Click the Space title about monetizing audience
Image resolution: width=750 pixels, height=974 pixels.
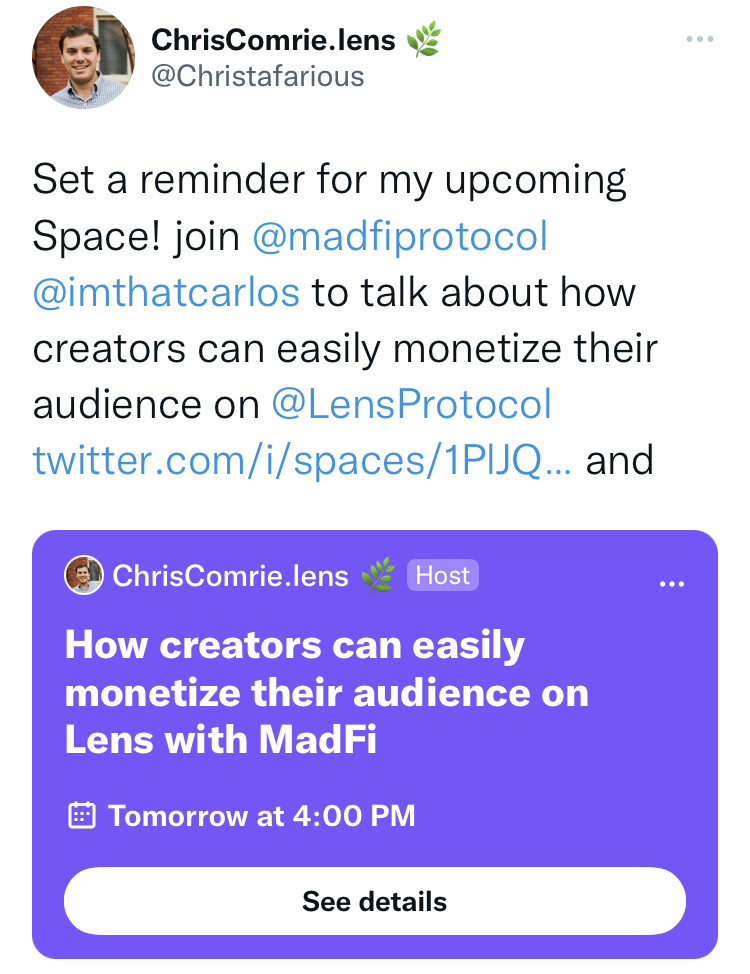(x=327, y=692)
